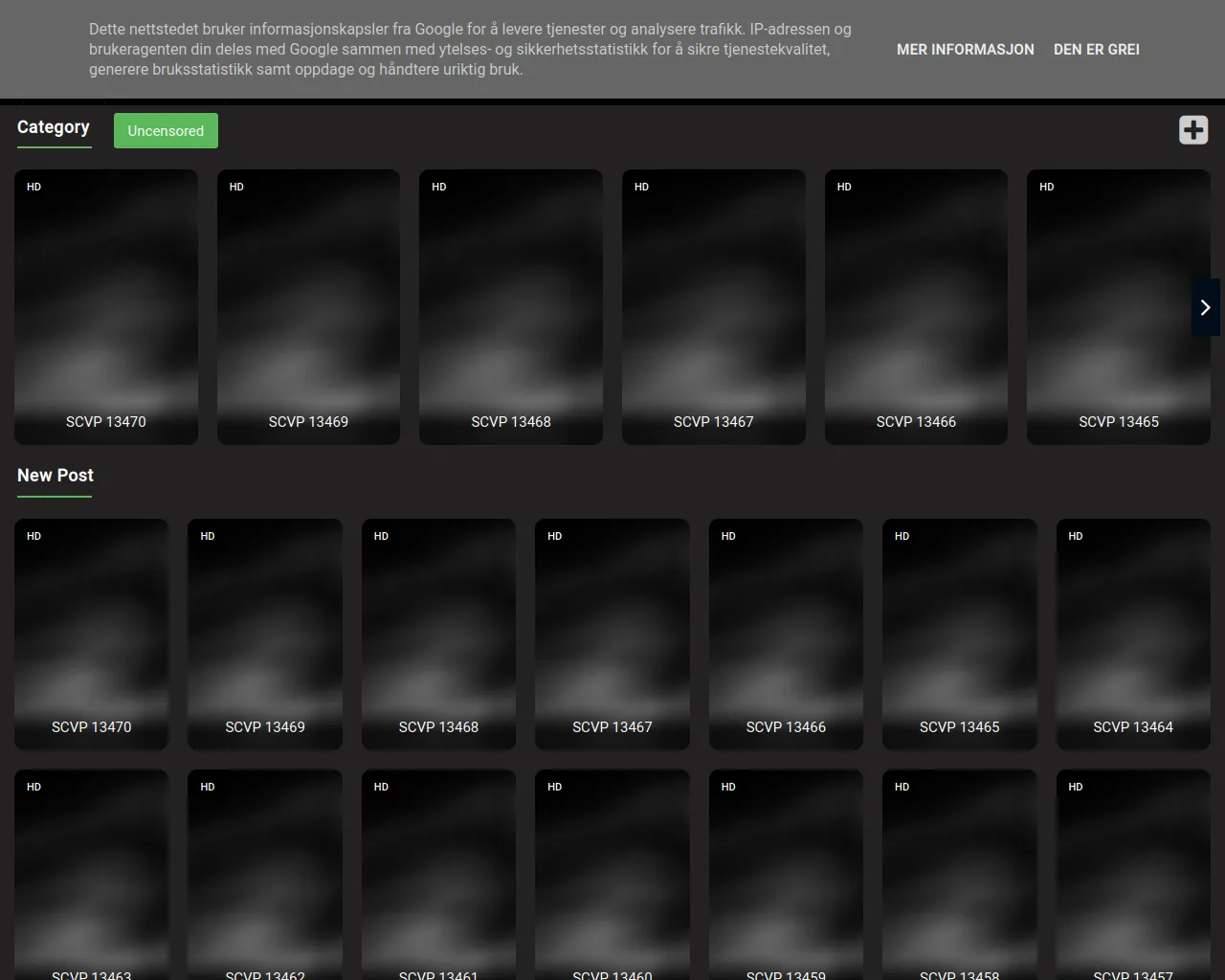Accept cookies with DEN ER GREI
The height and width of the screenshot is (980, 1225).
pyautogui.click(x=1096, y=50)
